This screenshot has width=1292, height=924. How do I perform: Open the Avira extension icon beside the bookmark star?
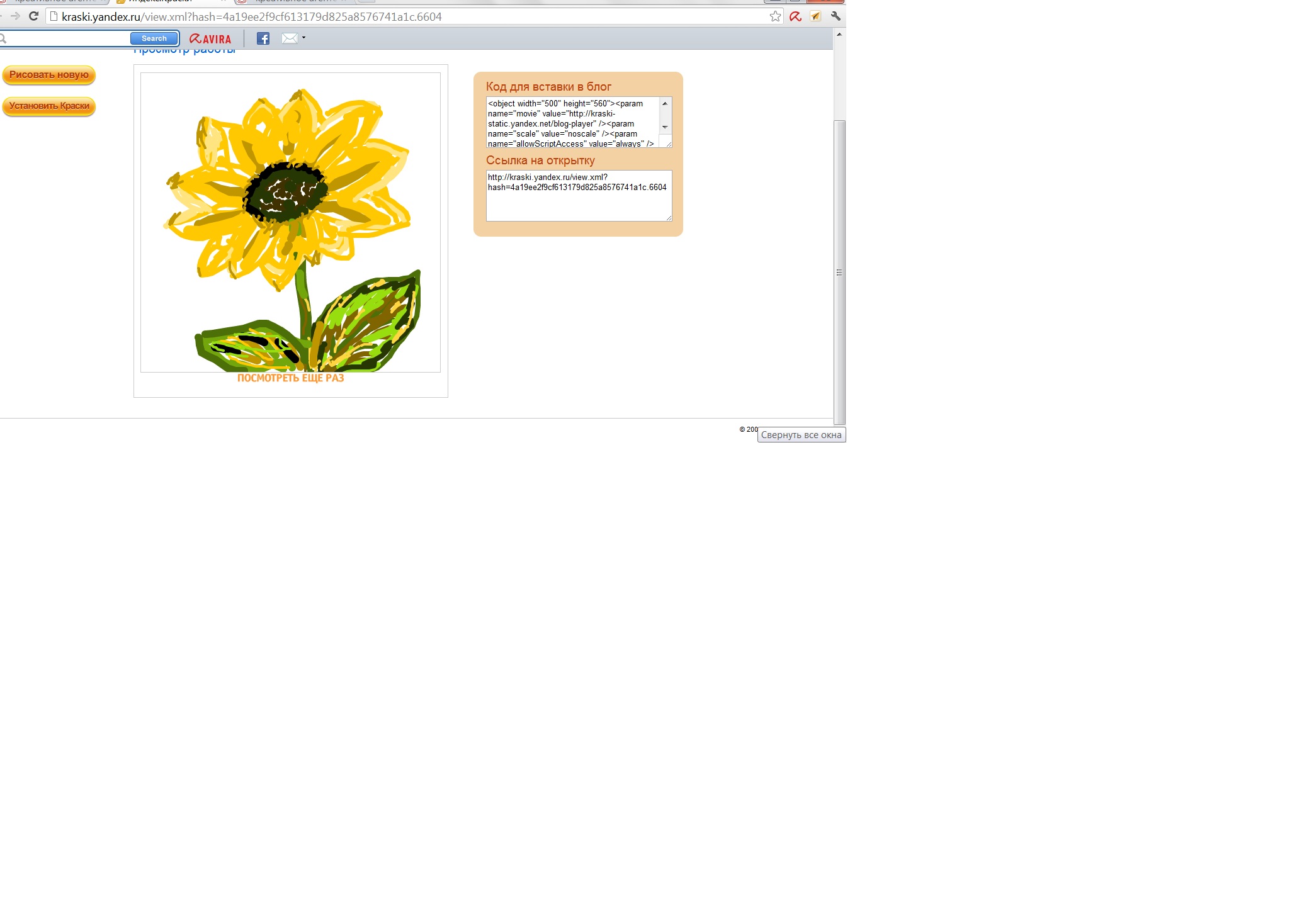pos(795,16)
